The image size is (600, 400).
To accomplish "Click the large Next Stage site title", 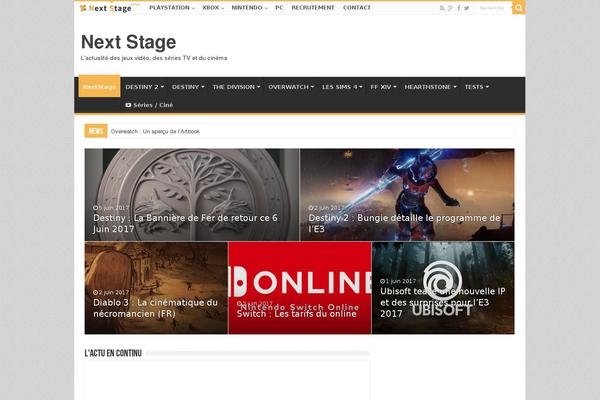I will pos(129,42).
